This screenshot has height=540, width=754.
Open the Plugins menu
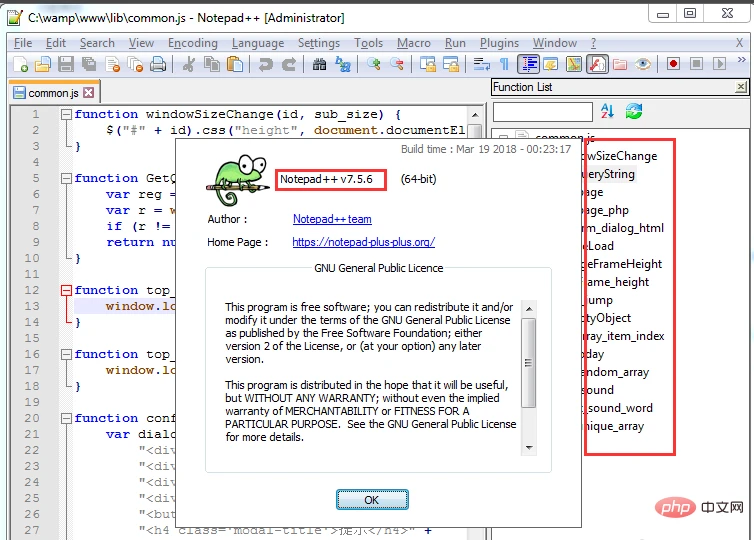499,43
